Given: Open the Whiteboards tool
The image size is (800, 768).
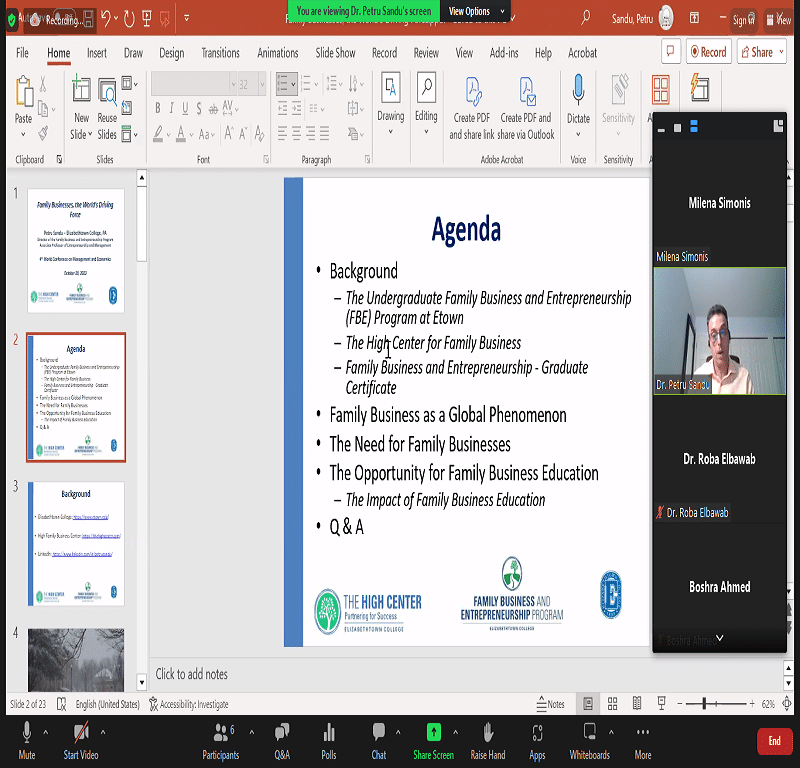Looking at the screenshot, I should pyautogui.click(x=589, y=737).
